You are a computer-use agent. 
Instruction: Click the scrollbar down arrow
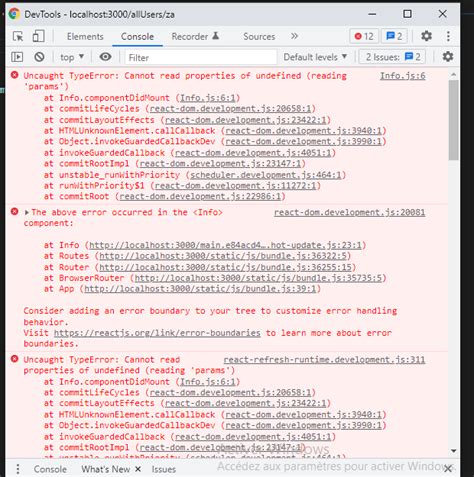click(x=453, y=451)
